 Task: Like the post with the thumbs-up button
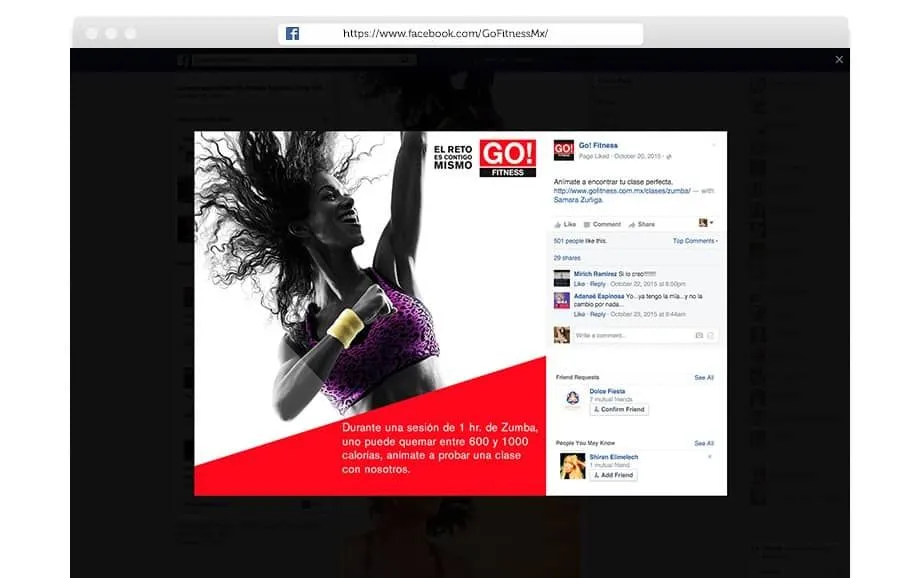pos(565,224)
